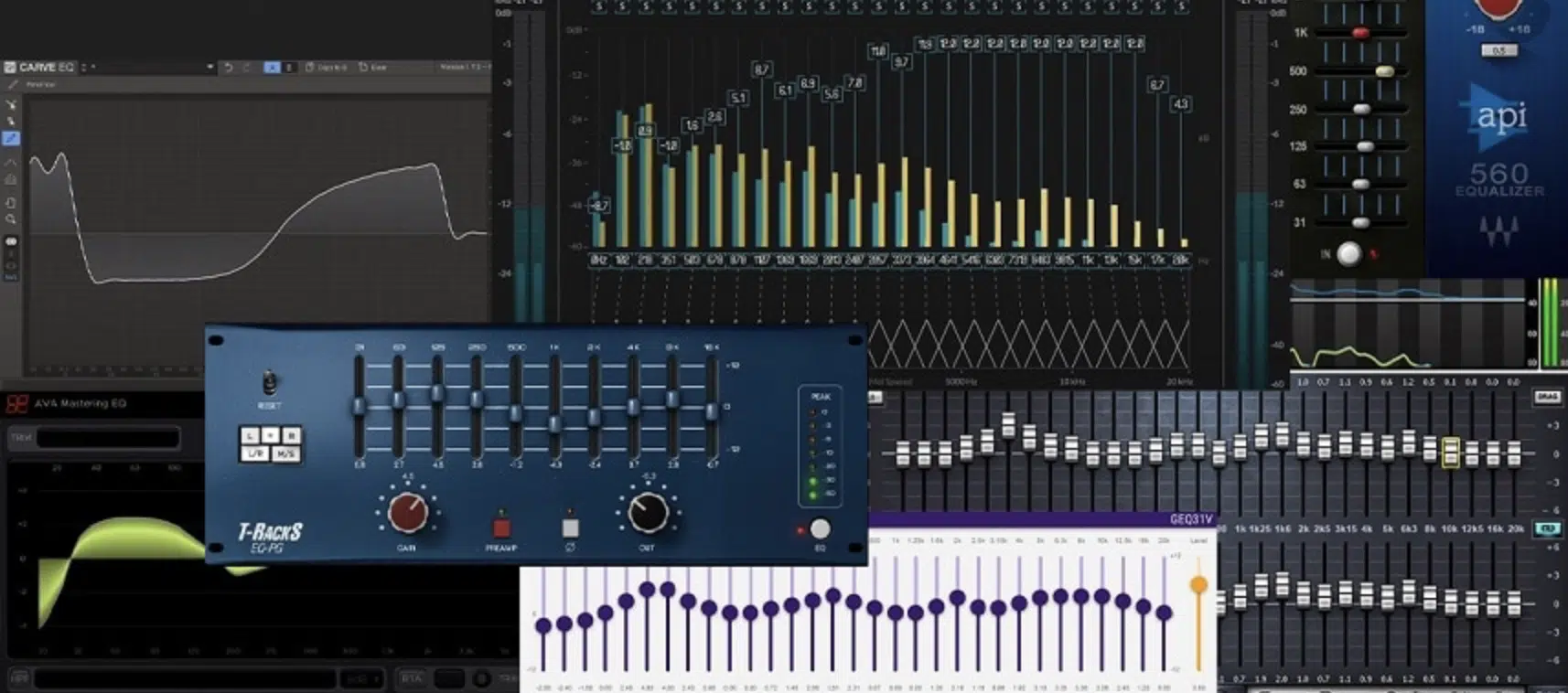Open the Carve EQ preset dropdown arrow

coord(210,67)
